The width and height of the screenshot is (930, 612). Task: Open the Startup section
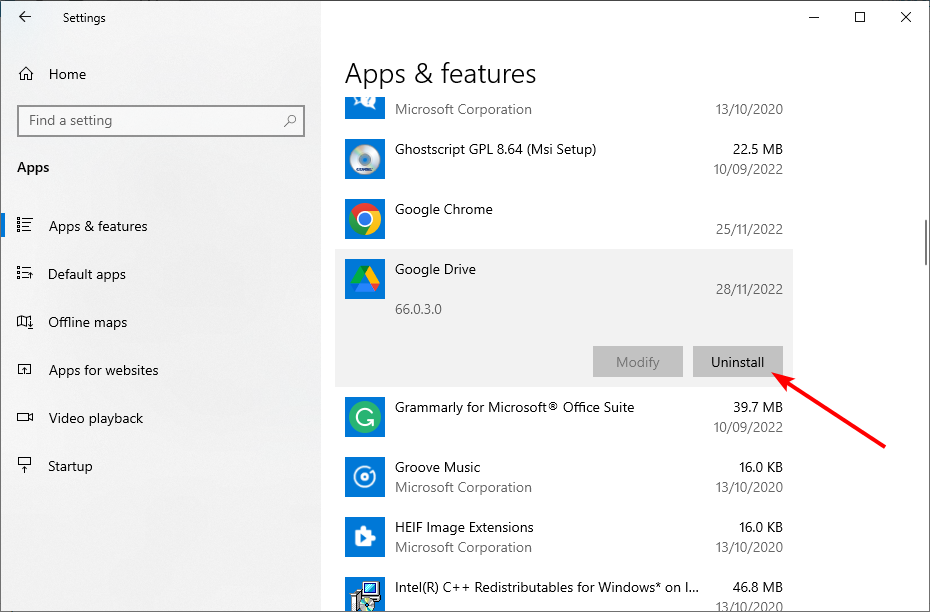click(70, 466)
